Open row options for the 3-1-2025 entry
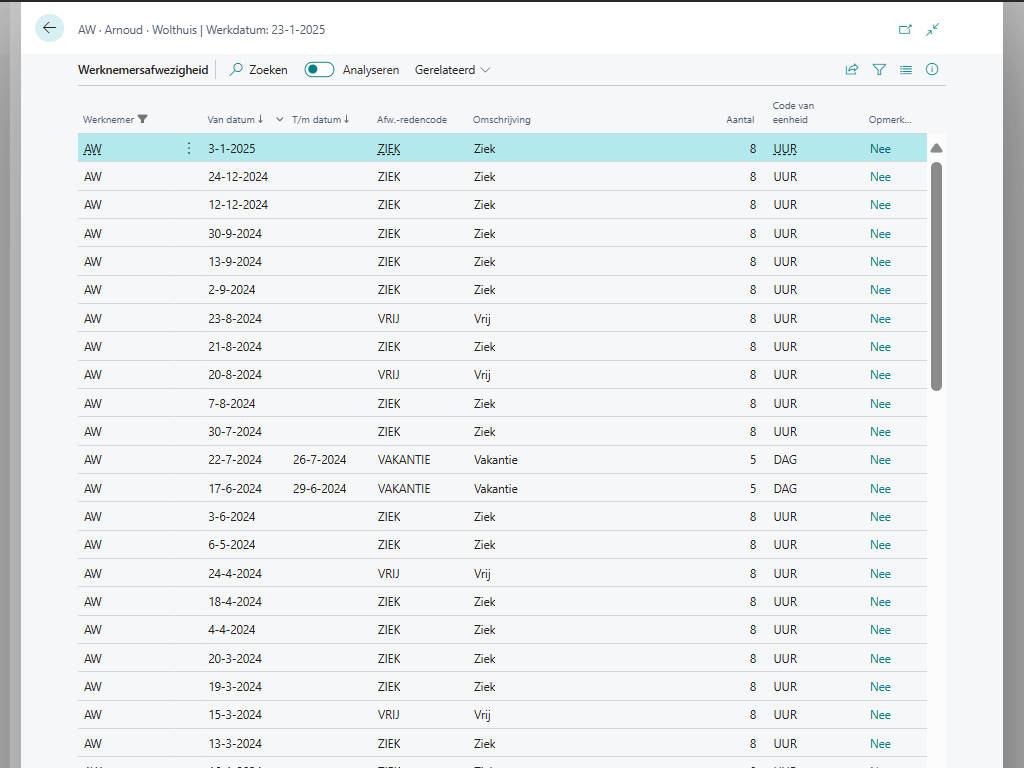Image resolution: width=1024 pixels, height=768 pixels. 189,148
